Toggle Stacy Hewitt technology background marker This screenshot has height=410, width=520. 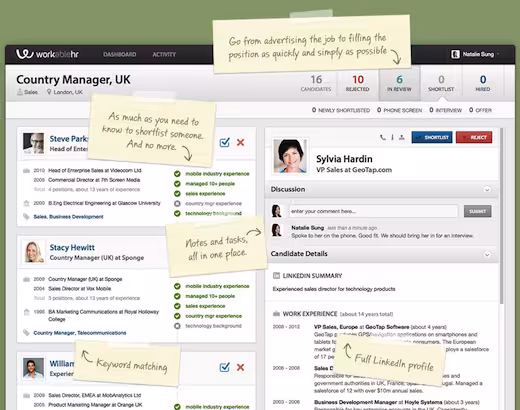pyautogui.click(x=177, y=326)
